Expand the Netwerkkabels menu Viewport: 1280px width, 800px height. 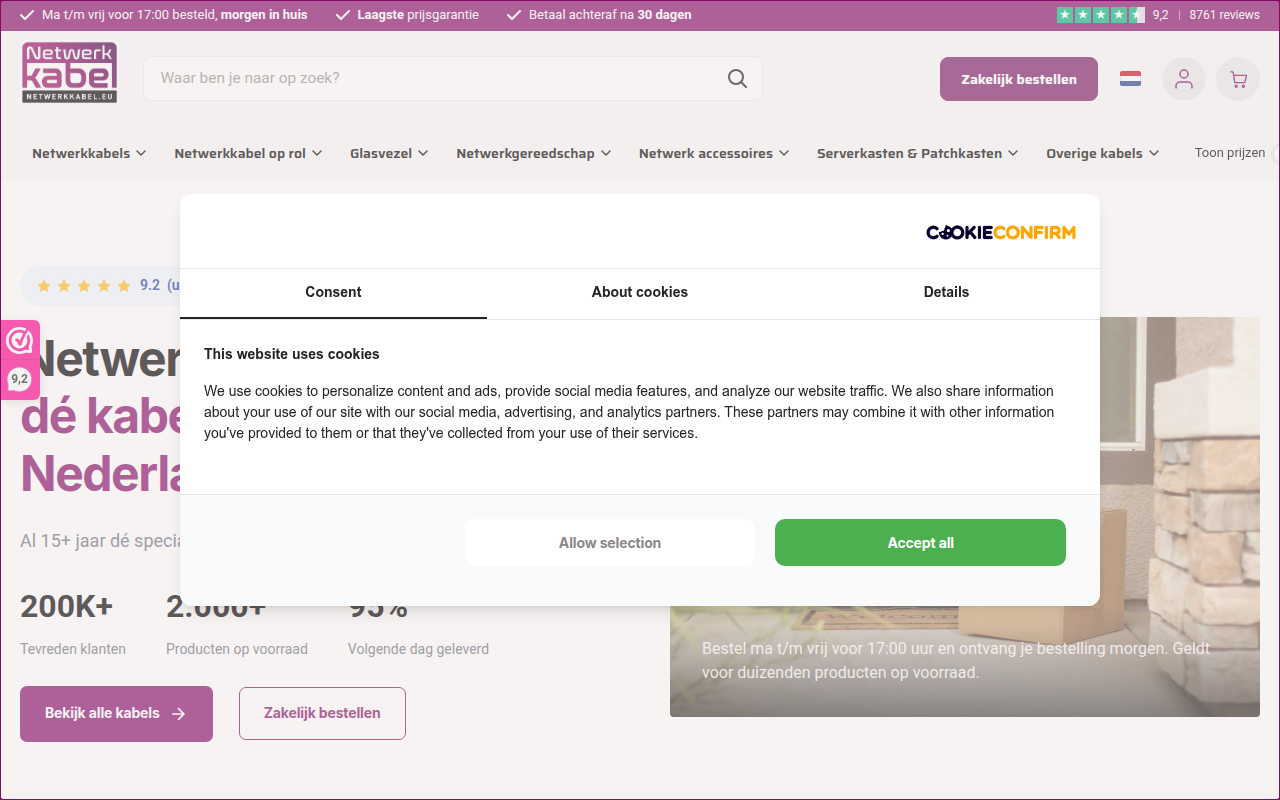click(89, 153)
